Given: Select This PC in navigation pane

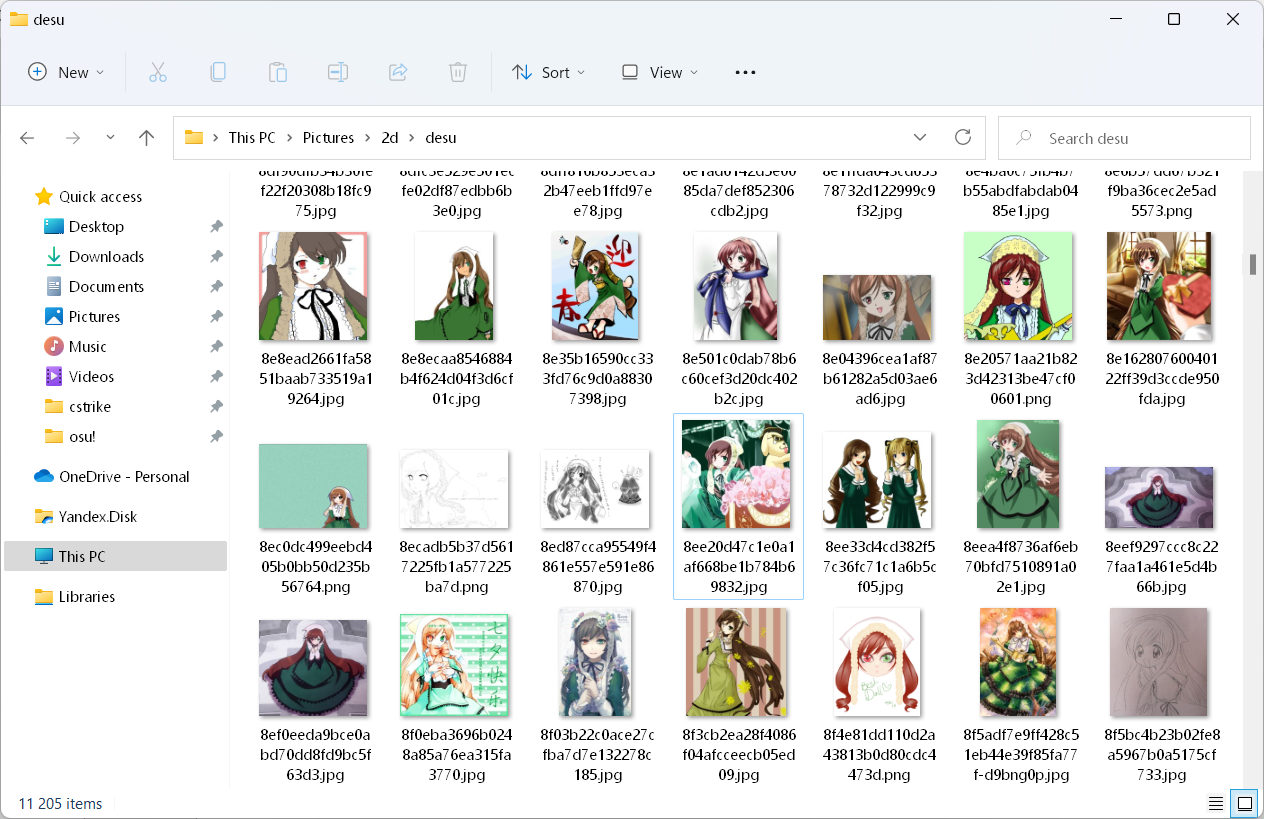Looking at the screenshot, I should (116, 557).
